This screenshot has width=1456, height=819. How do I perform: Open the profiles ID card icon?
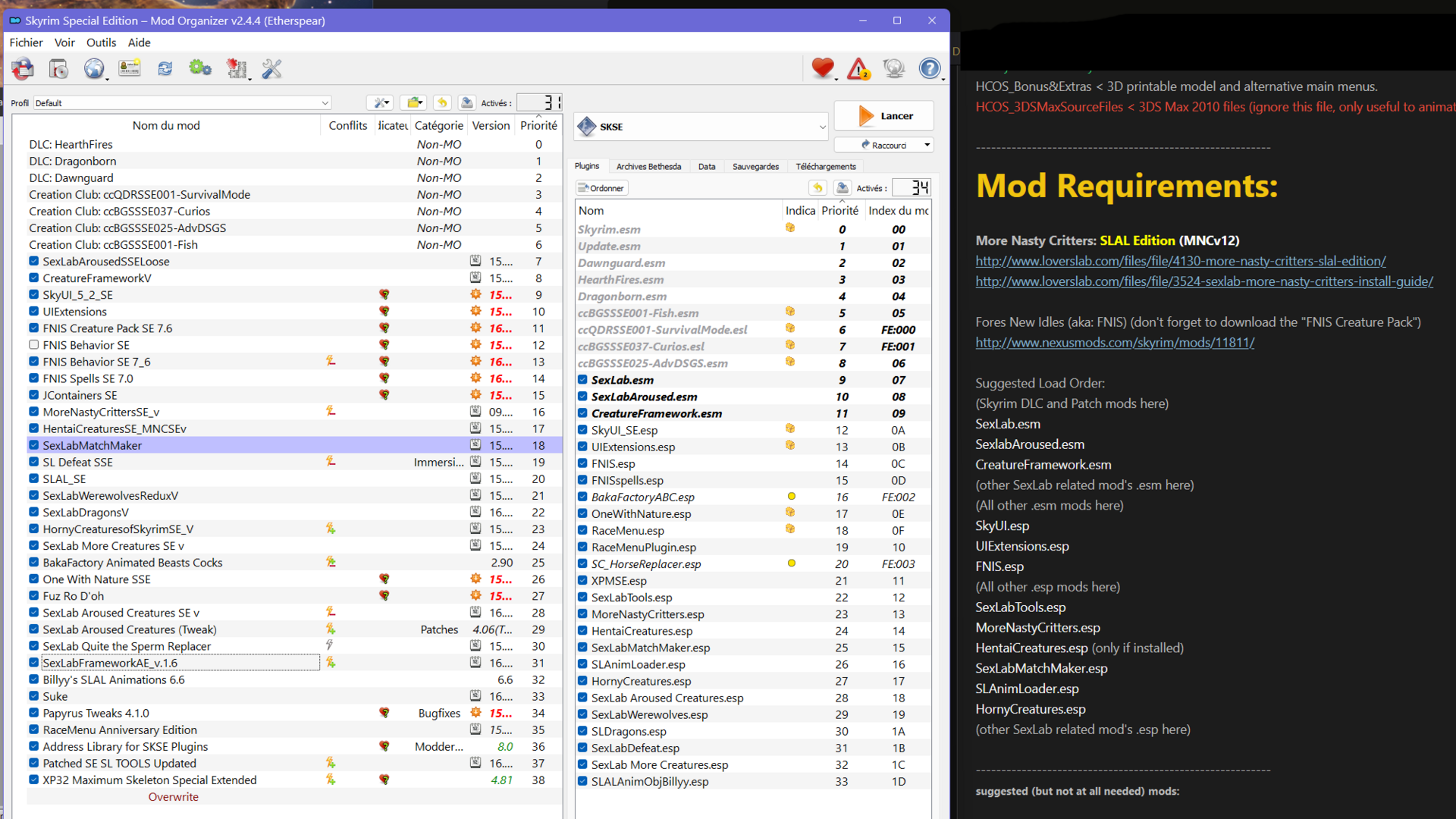tap(130, 69)
